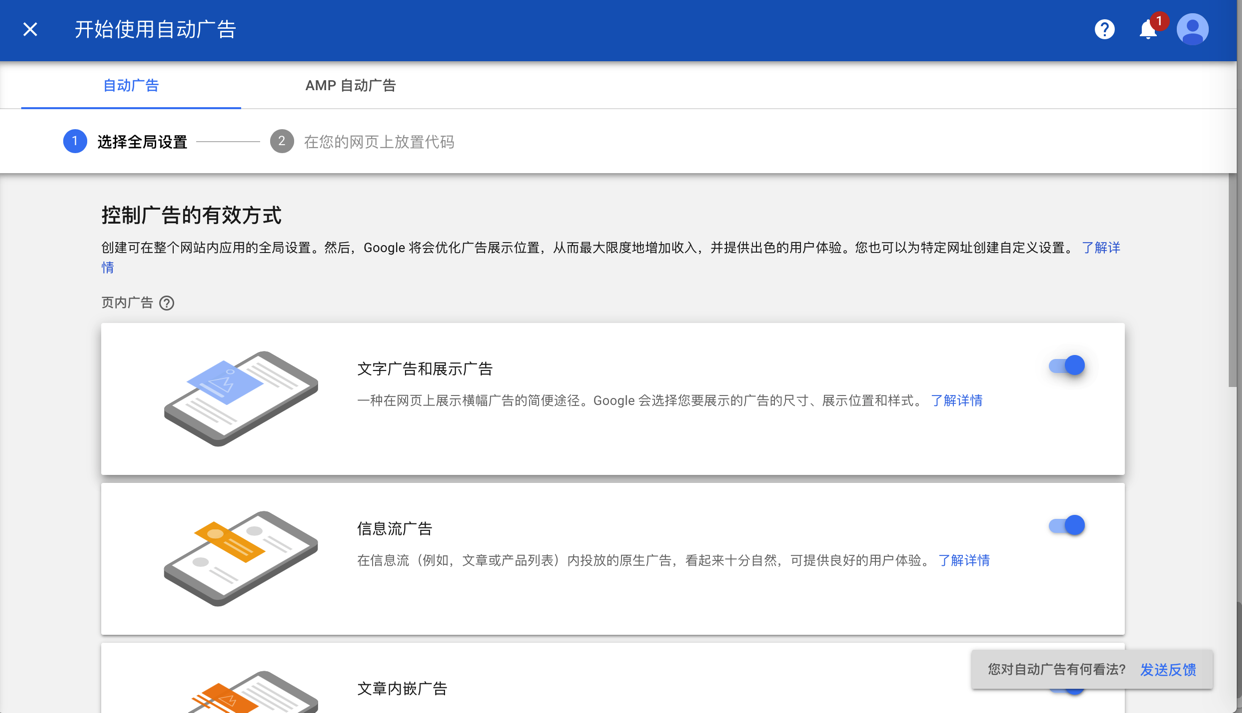Image resolution: width=1242 pixels, height=713 pixels.
Task: Select step 1 选择全局设置
Action: tap(125, 142)
